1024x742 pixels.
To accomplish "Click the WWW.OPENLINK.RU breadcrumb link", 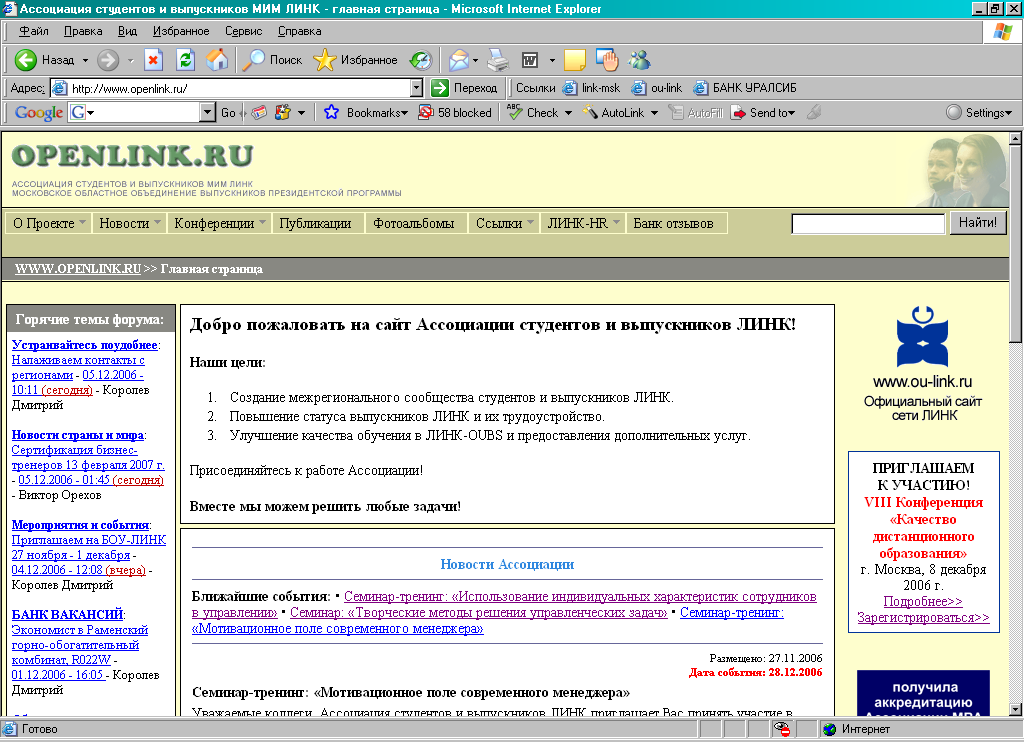I will click(78, 268).
